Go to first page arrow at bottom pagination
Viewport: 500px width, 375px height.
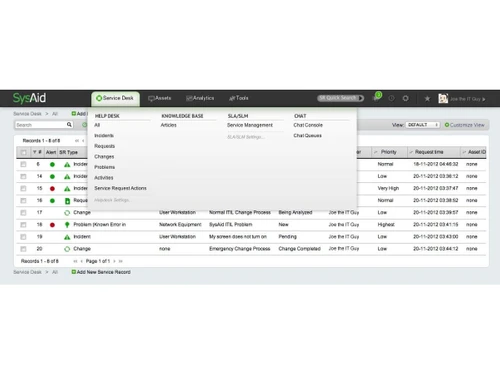pyautogui.click(x=75, y=261)
